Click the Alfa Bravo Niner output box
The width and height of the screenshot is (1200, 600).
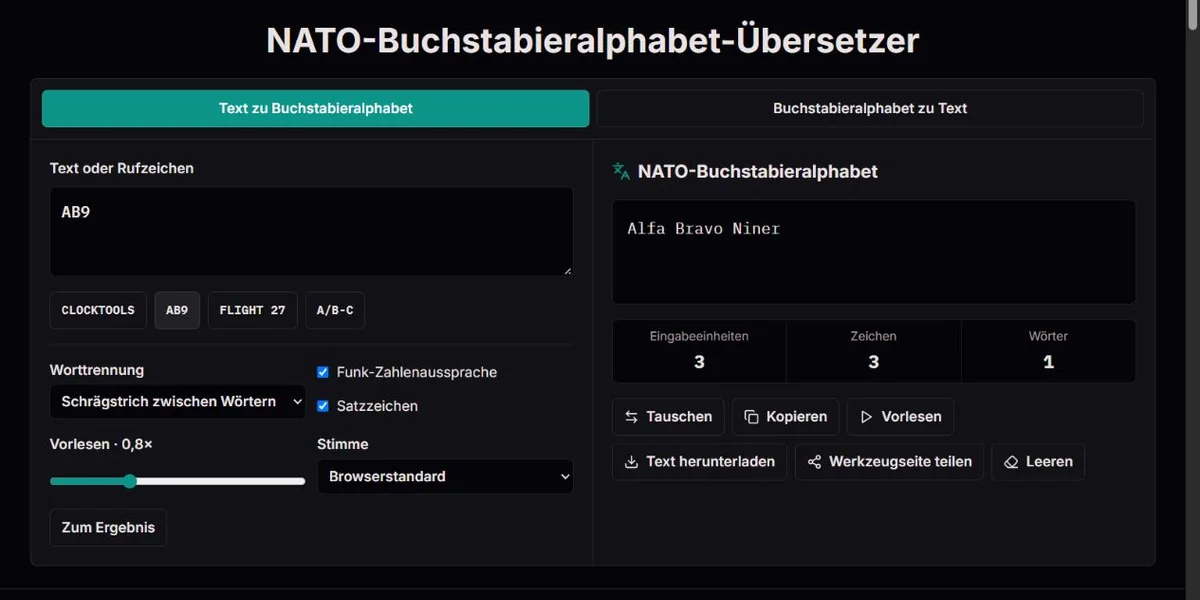coord(874,252)
